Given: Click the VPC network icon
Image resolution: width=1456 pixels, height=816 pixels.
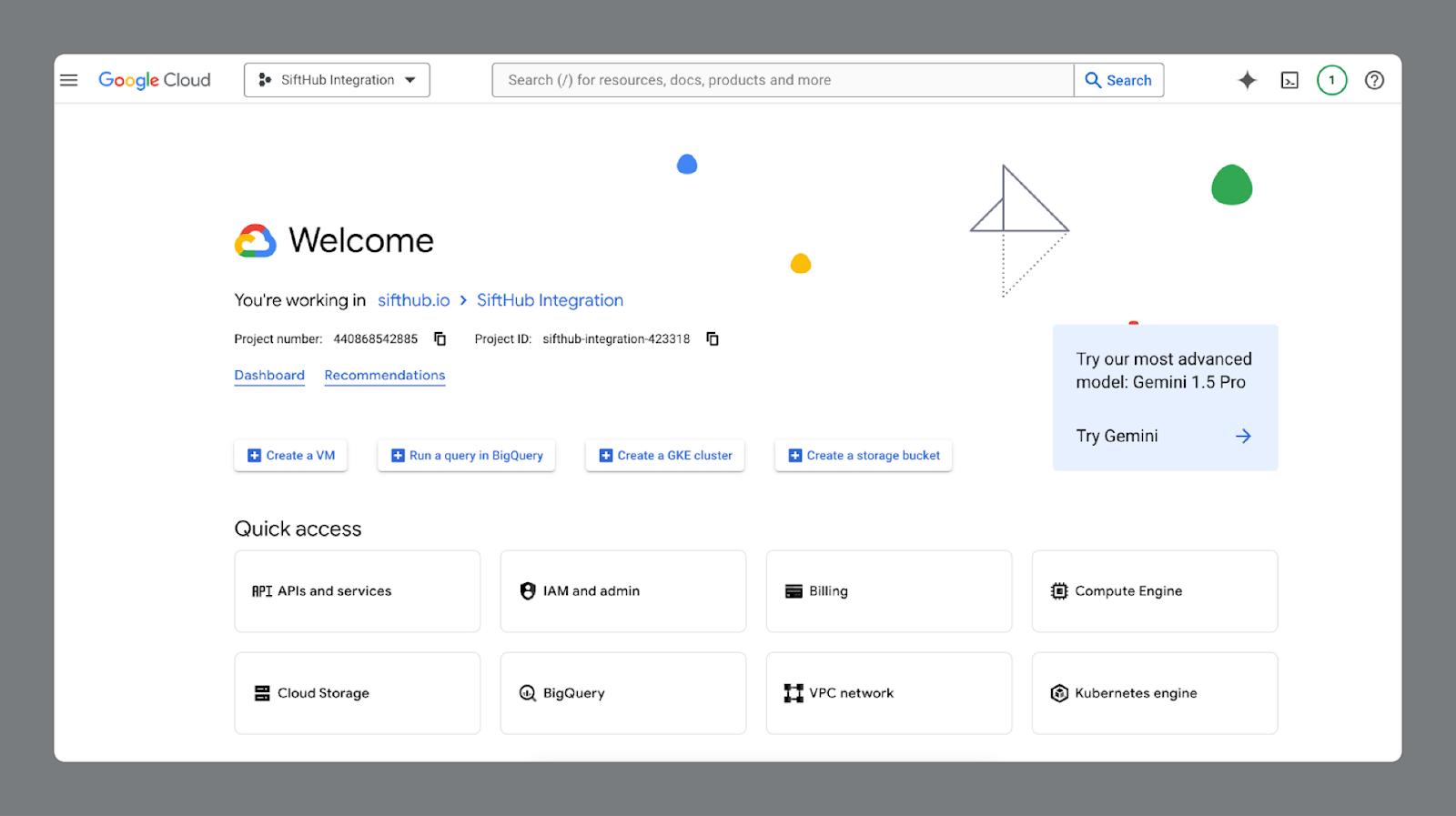Looking at the screenshot, I should click(794, 693).
